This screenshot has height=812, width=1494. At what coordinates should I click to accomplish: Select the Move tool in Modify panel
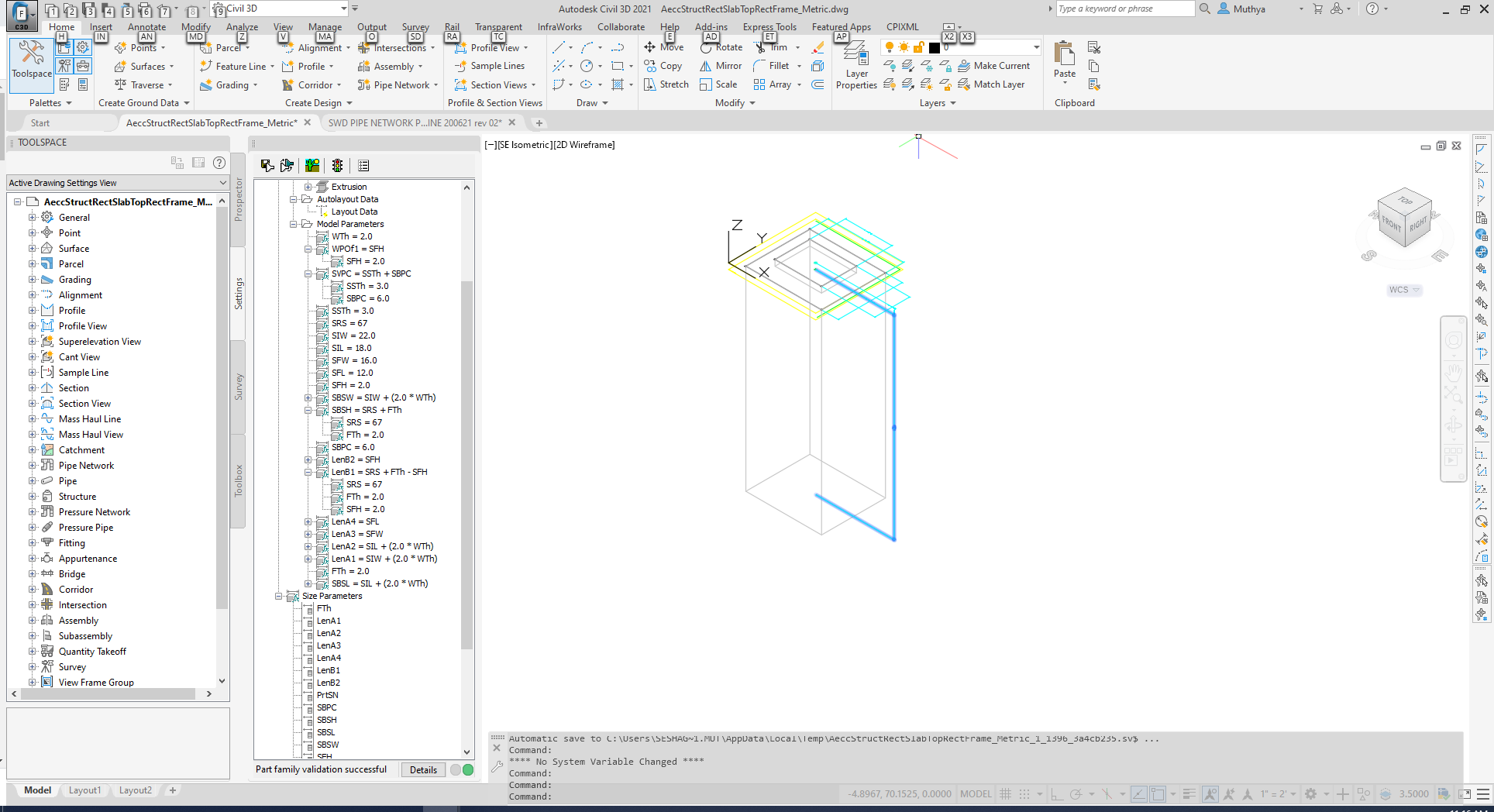click(665, 47)
